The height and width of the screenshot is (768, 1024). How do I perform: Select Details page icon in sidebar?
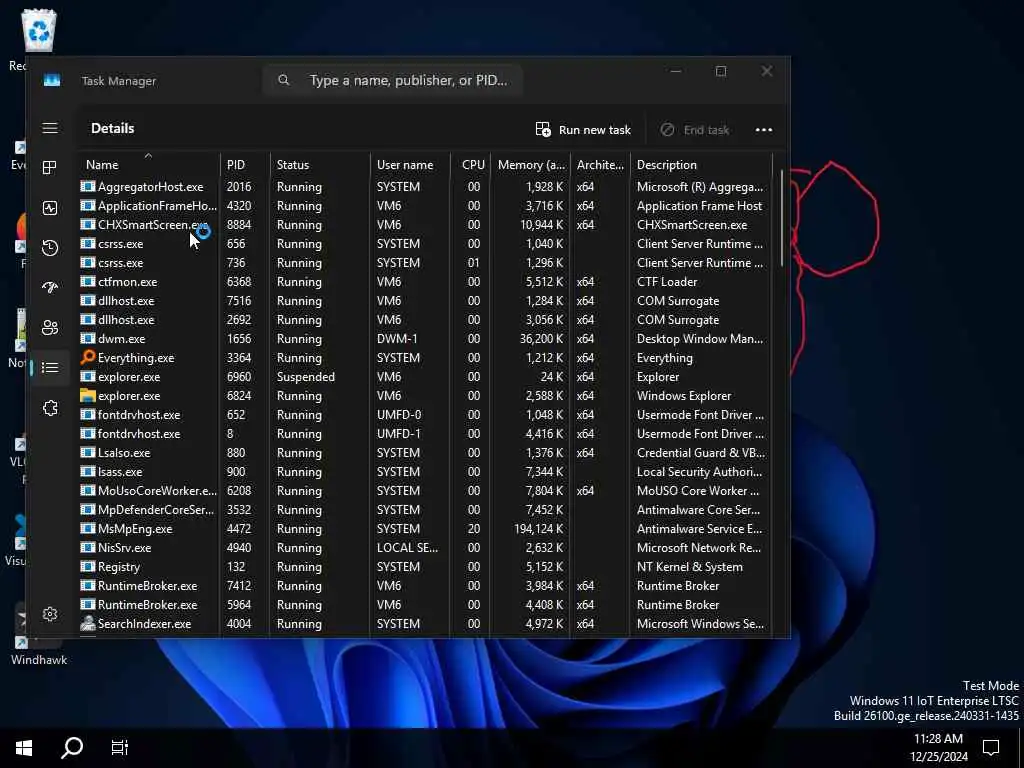click(x=50, y=368)
